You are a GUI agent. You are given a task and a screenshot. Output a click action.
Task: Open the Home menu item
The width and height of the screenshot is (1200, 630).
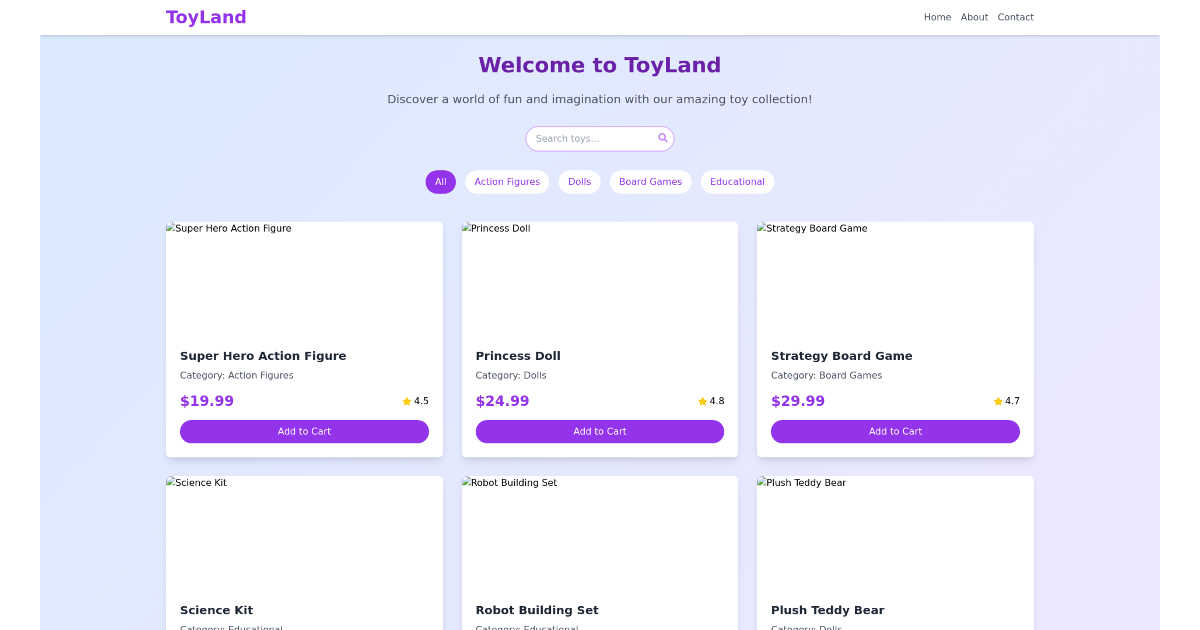coord(937,17)
